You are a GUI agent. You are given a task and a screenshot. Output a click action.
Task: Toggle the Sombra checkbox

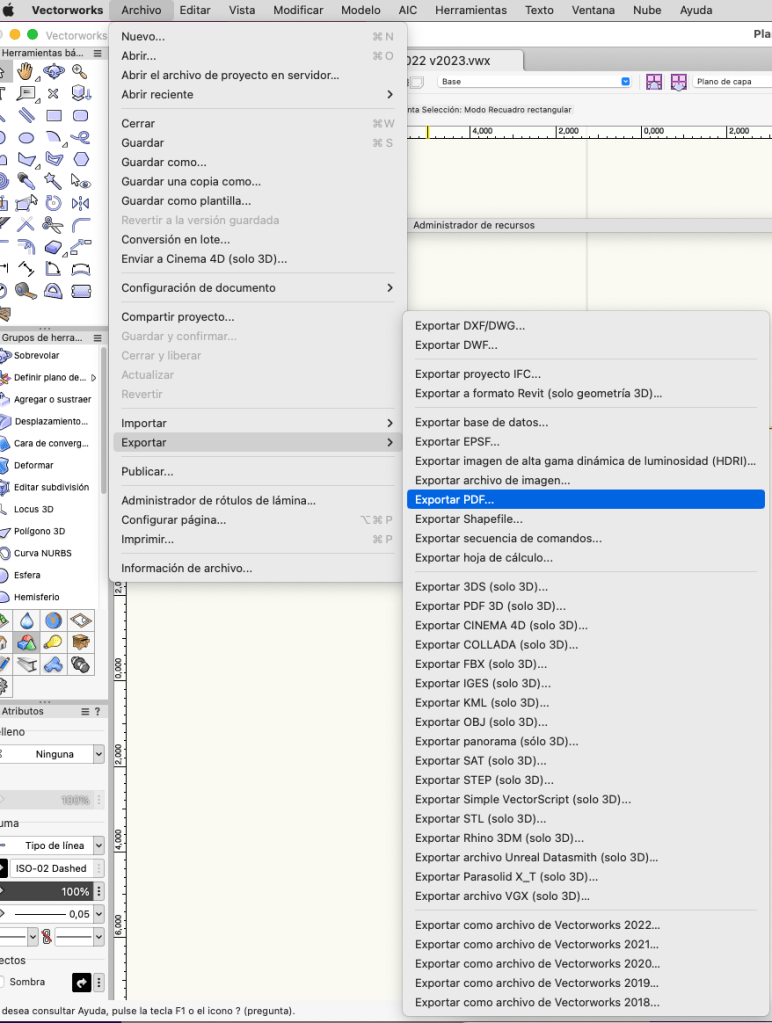coord(3,982)
